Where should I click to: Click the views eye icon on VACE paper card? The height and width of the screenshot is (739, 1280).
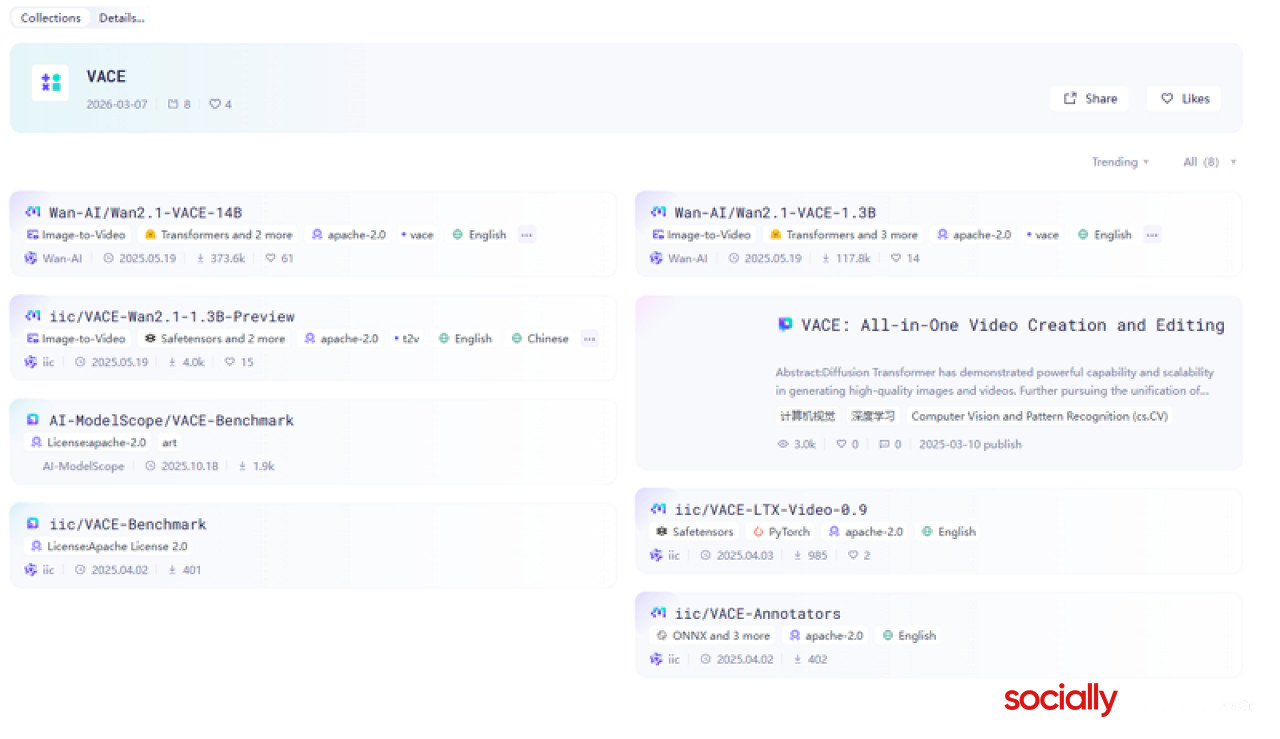coord(783,444)
